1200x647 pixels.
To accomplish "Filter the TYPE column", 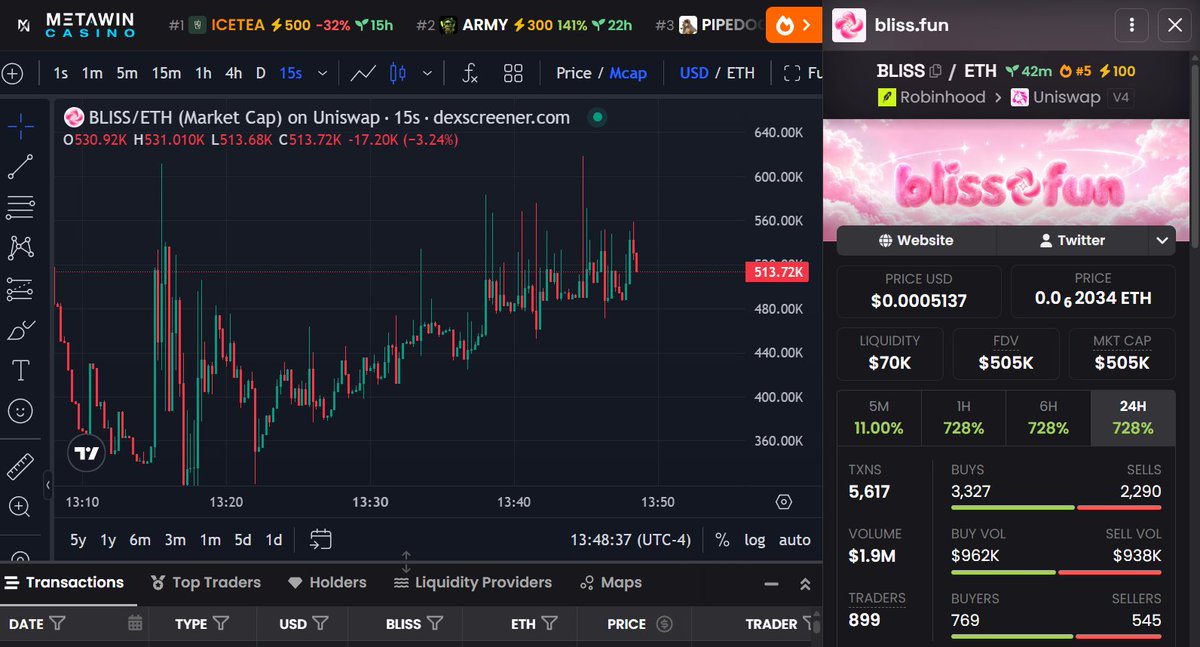I will coord(221,624).
